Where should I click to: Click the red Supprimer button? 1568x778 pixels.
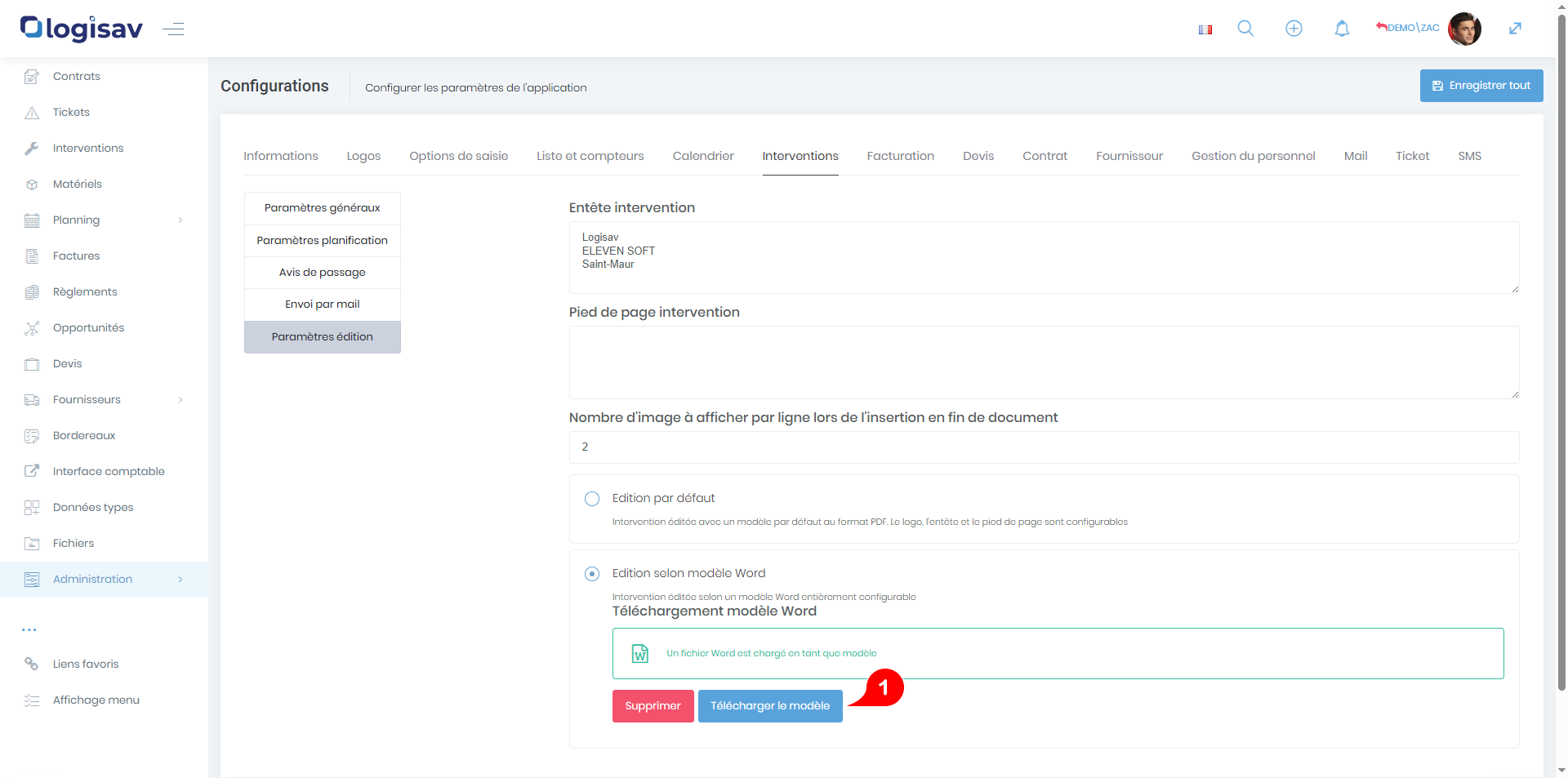(x=653, y=706)
